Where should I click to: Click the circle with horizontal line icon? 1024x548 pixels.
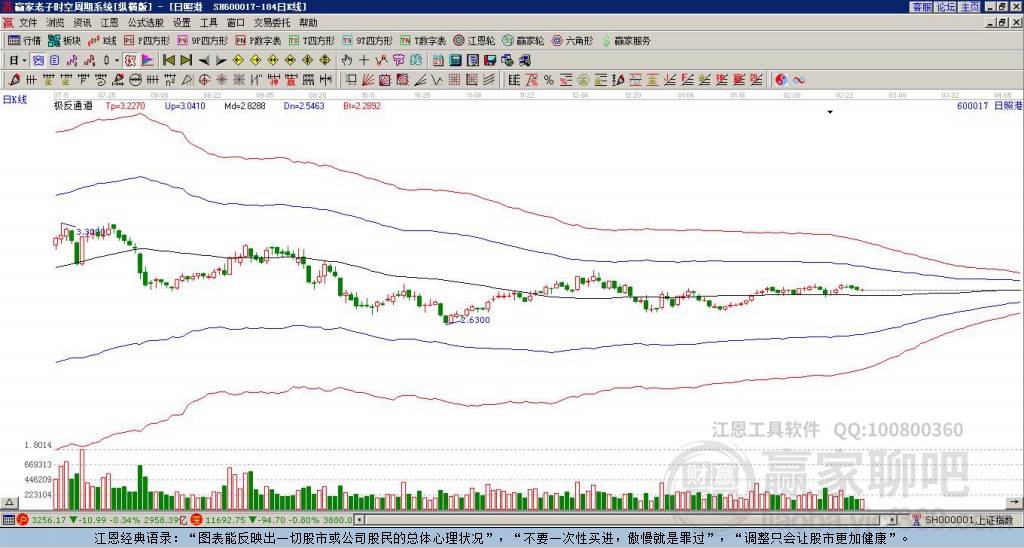click(x=135, y=80)
